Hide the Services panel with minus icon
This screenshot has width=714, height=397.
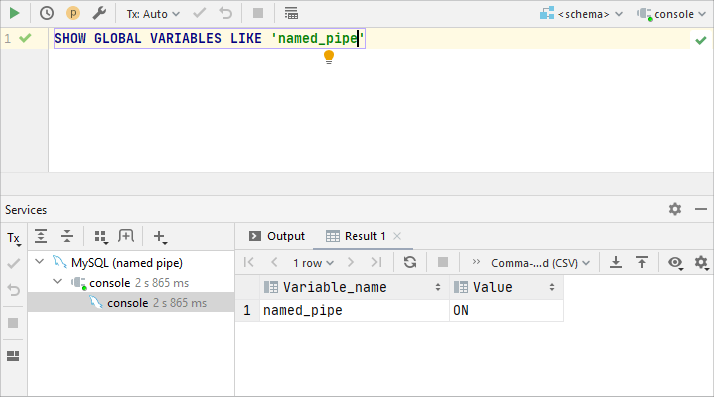pos(701,209)
